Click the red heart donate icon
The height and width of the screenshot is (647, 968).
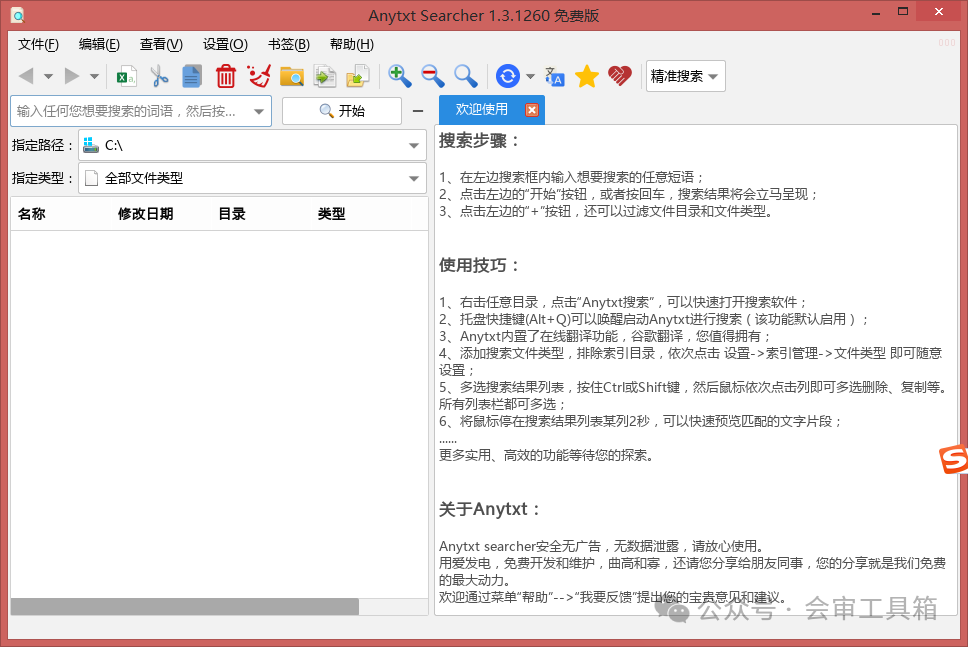tap(620, 76)
